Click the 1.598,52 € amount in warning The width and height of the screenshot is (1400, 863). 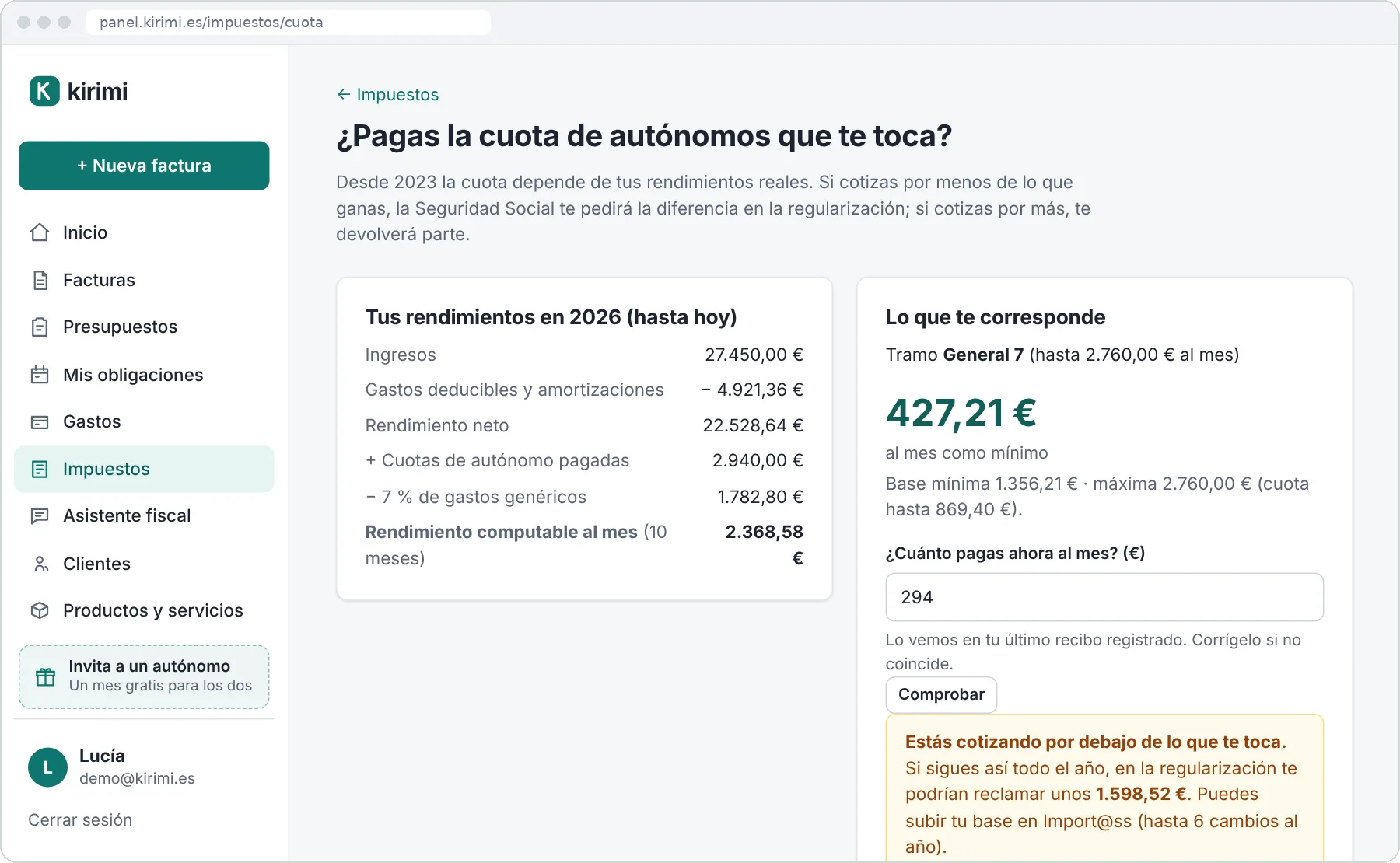pyautogui.click(x=1141, y=794)
